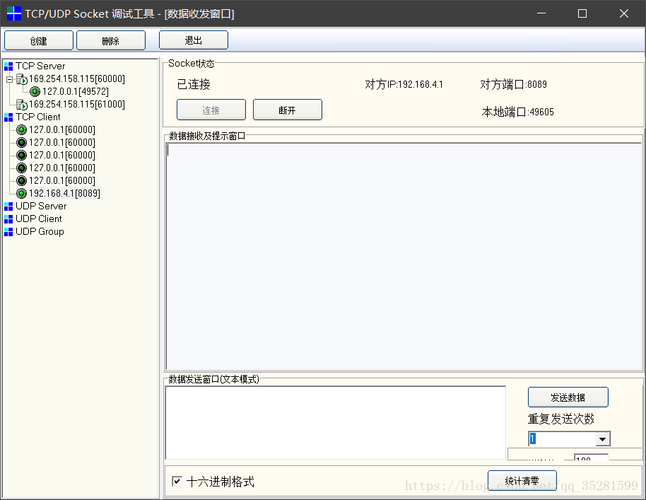Viewport: 646px width, 500px height.
Task: Select the TCP Server category icon
Action: point(8,66)
